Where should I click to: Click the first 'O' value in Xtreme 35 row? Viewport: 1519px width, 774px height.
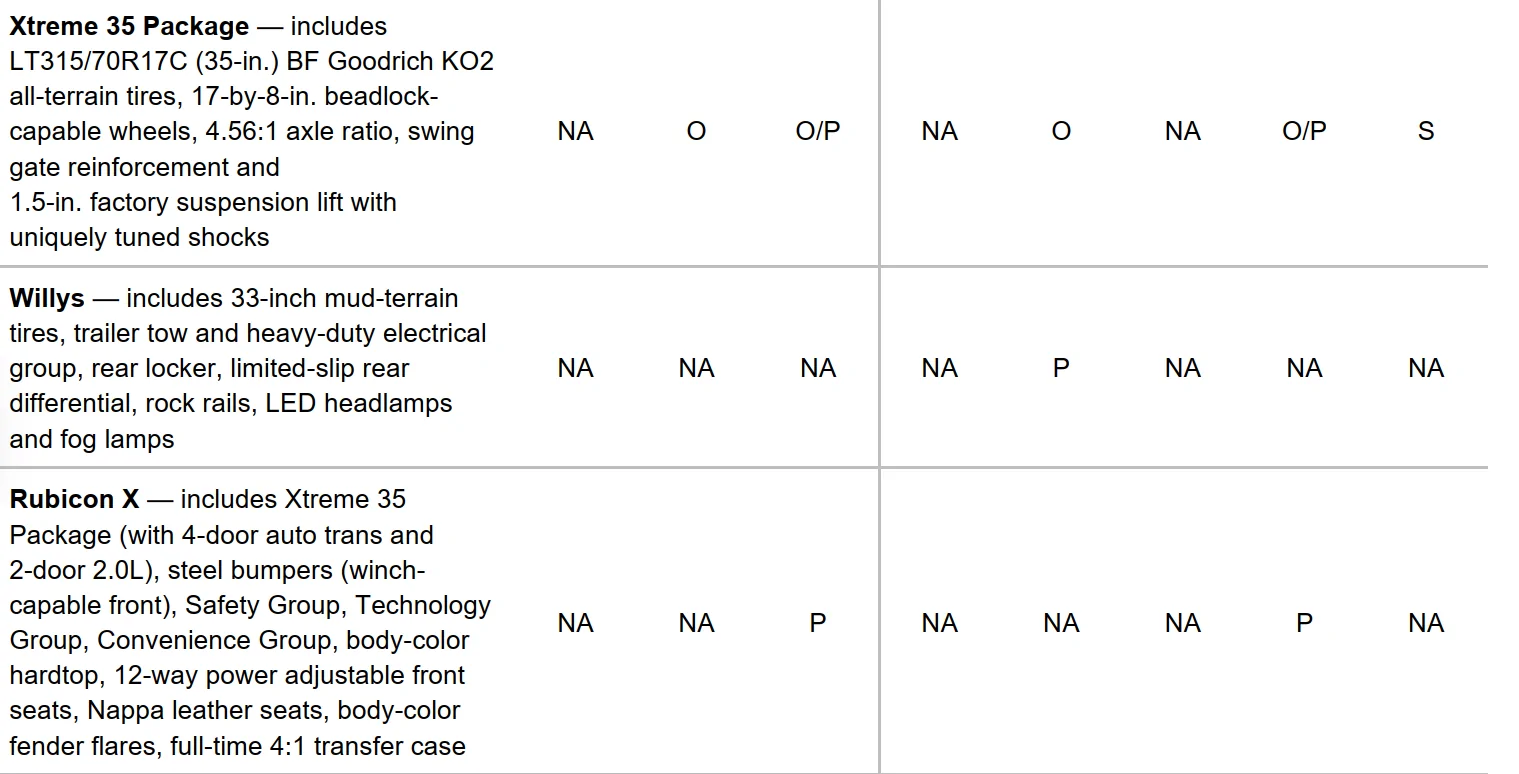(x=696, y=131)
